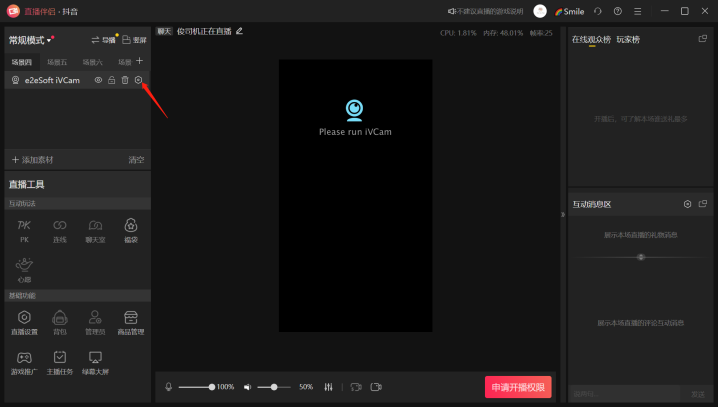Screen dimensions: 718x407
Task: Open the PK interaction tool
Action: 24,230
